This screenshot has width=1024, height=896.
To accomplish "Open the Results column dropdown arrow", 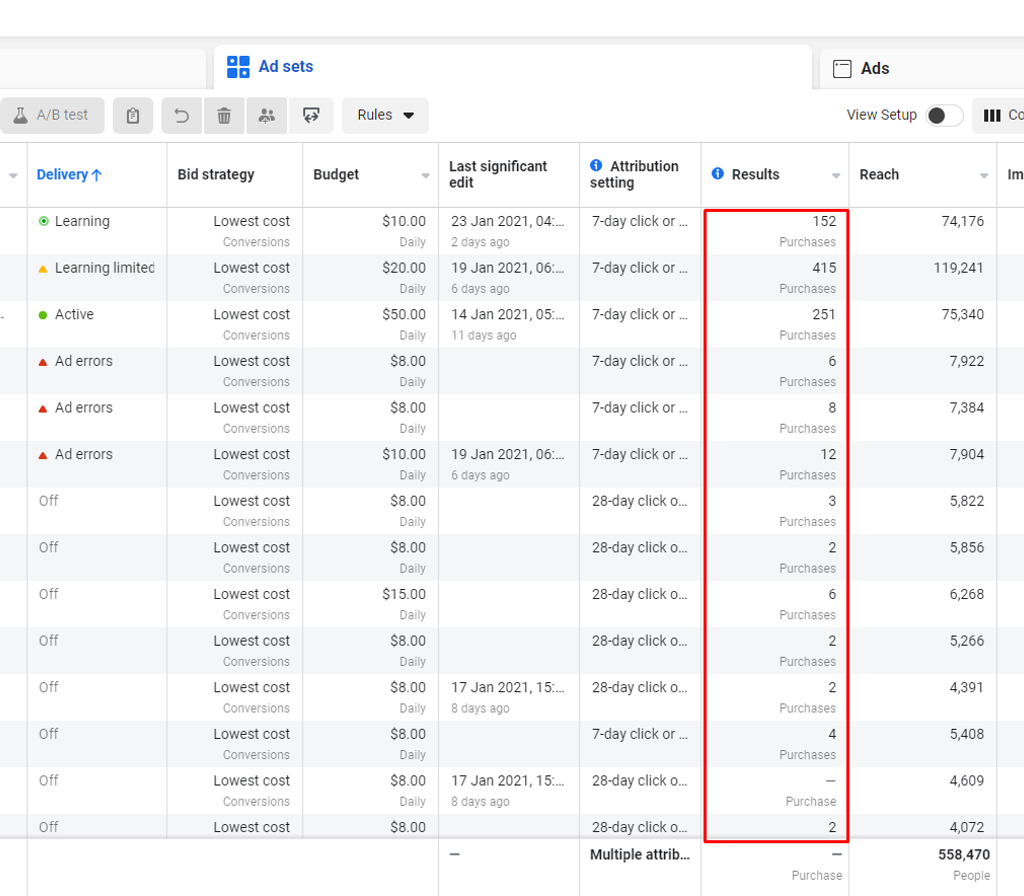I will pyautogui.click(x=836, y=176).
